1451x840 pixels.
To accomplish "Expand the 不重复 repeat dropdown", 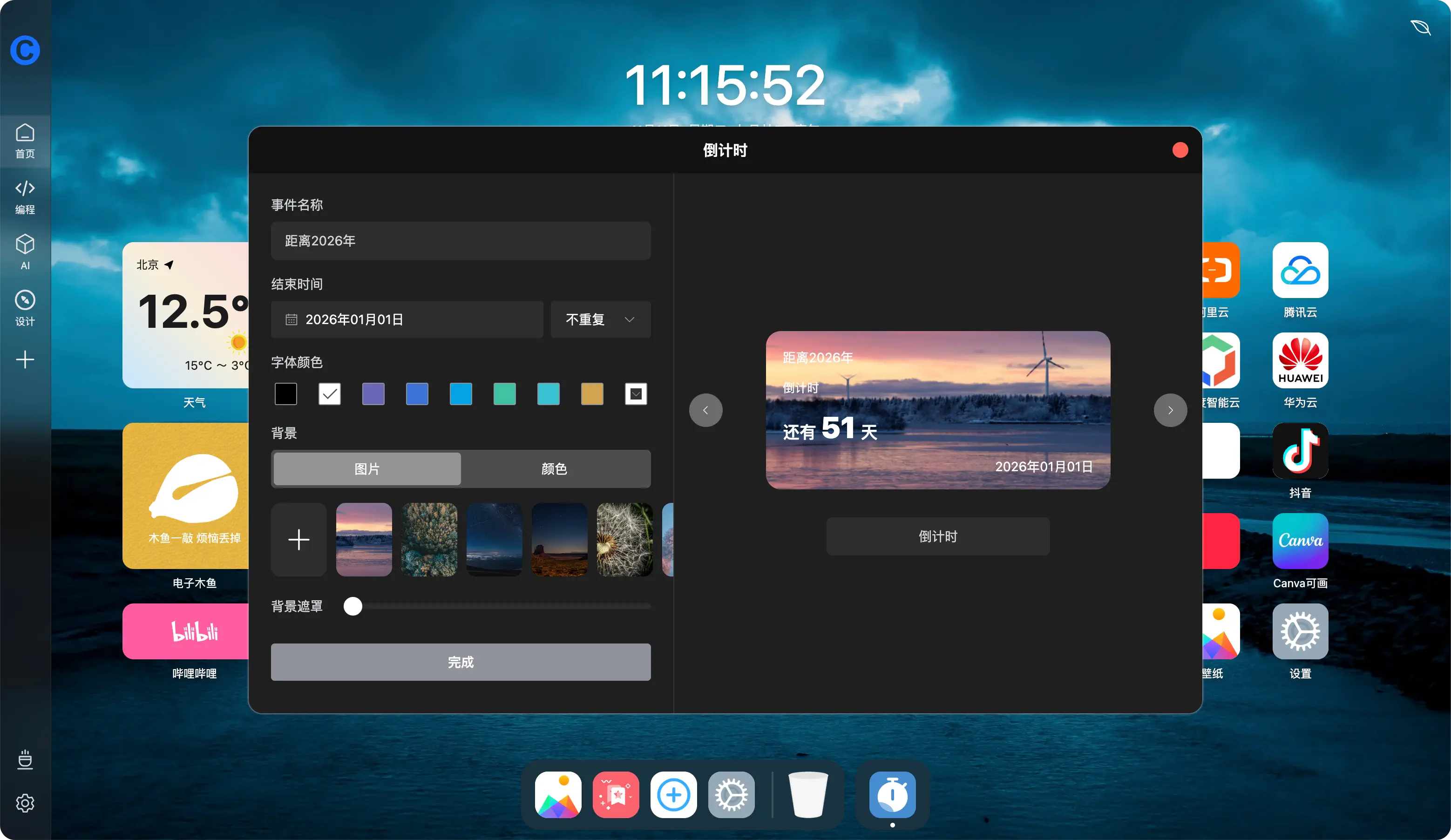I will point(600,319).
